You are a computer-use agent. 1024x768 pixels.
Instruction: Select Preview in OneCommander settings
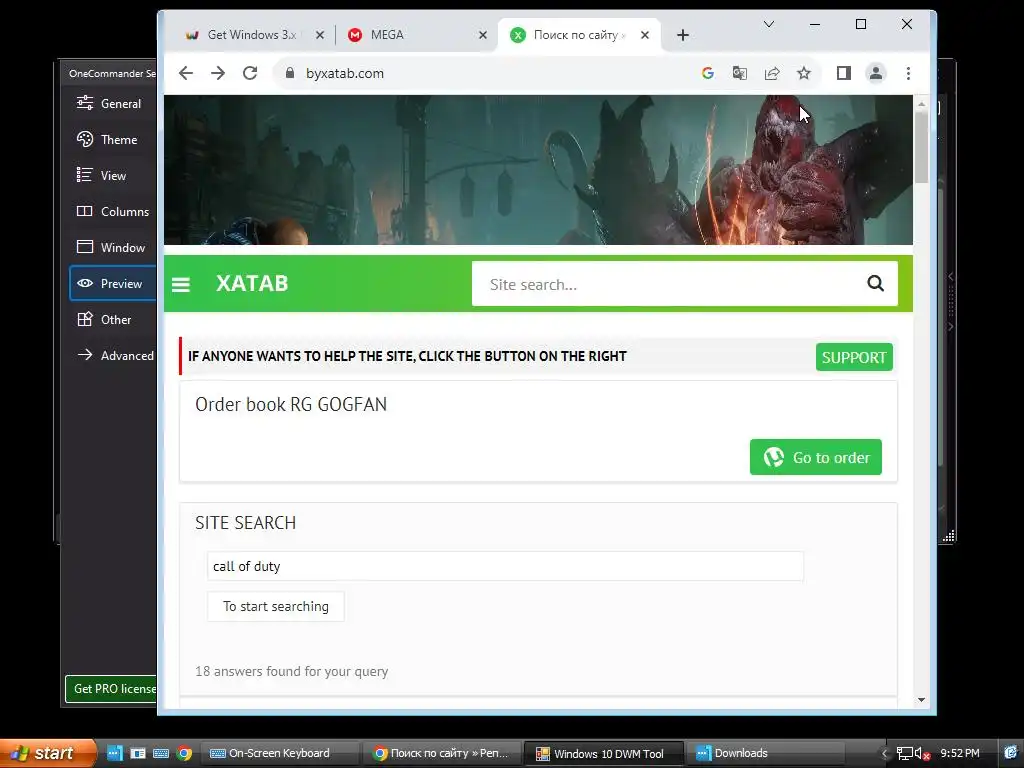(x=112, y=283)
